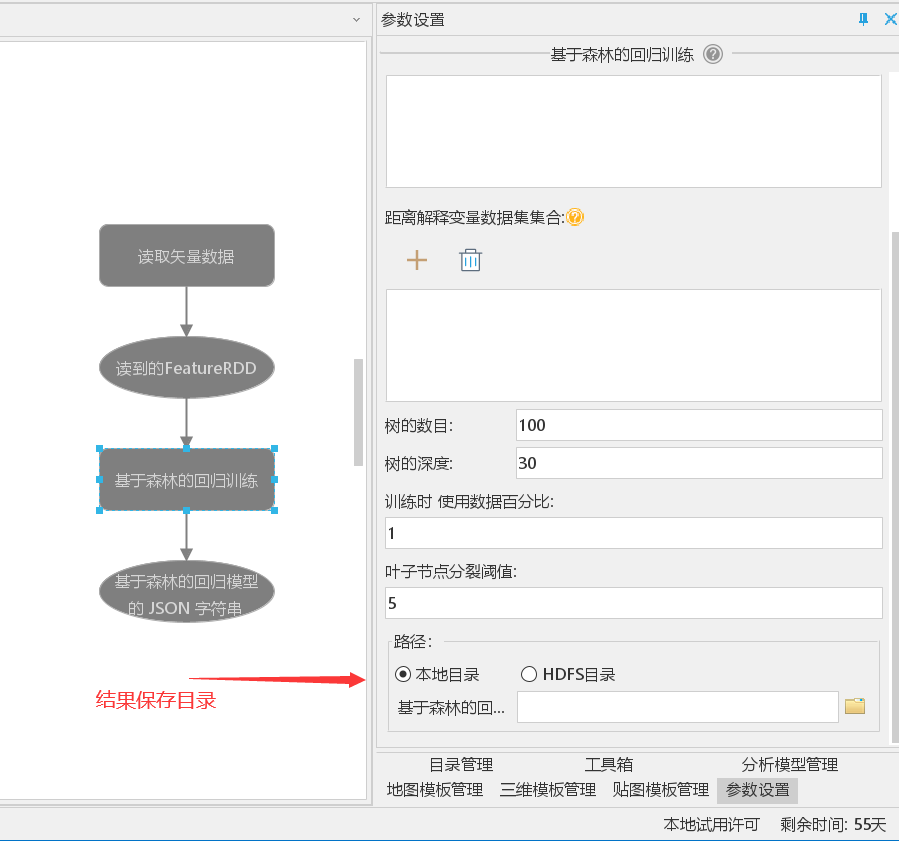Click the 树的数目 input field
This screenshot has width=899, height=841.
[x=699, y=425]
